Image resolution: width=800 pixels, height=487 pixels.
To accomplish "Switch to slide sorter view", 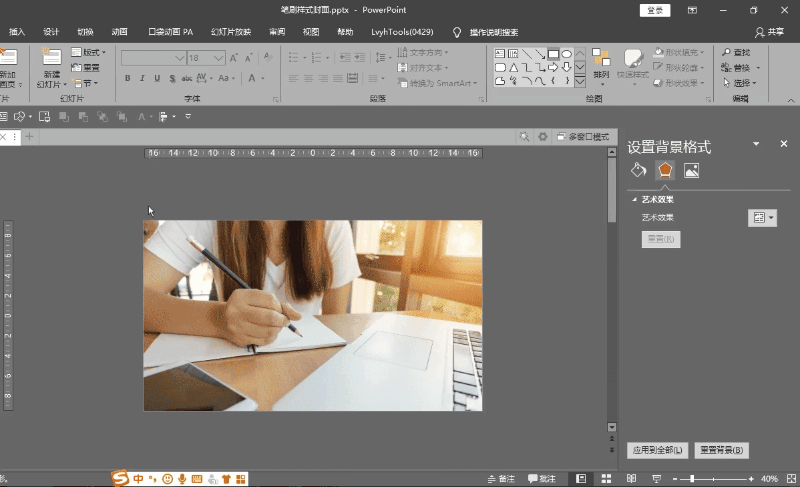I will pos(606,478).
